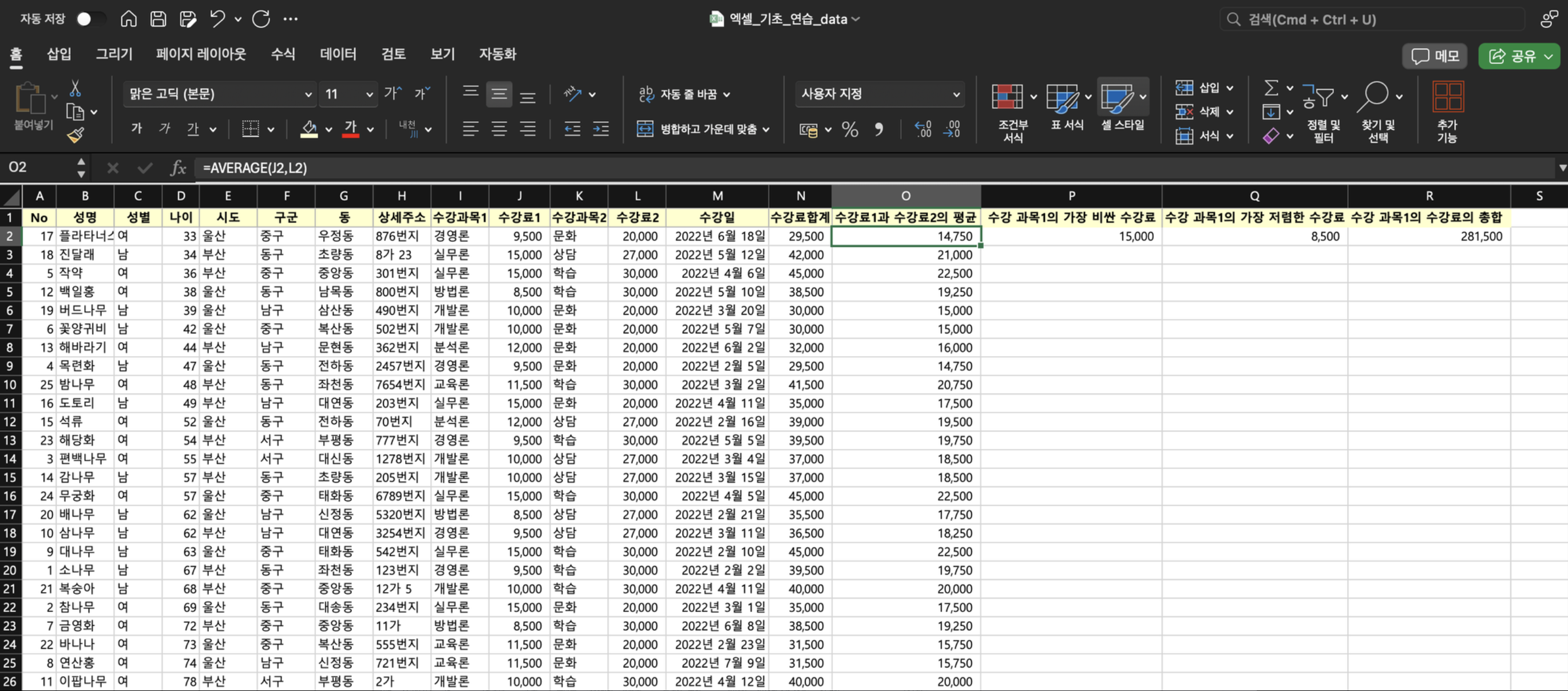Click the increase indent icon
This screenshot has width=1568, height=691.
pos(600,128)
